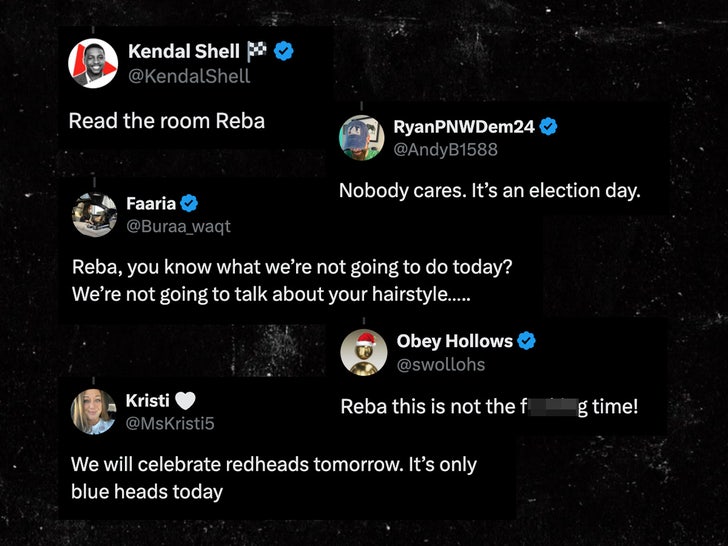Open the @AndyB1588 handle link

(x=445, y=150)
